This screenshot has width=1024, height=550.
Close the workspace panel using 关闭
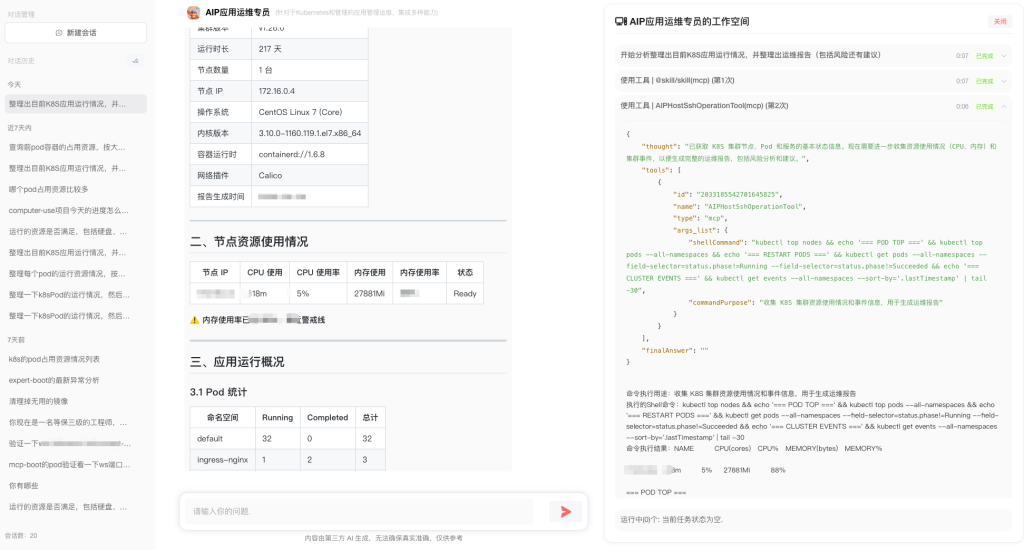(999, 21)
